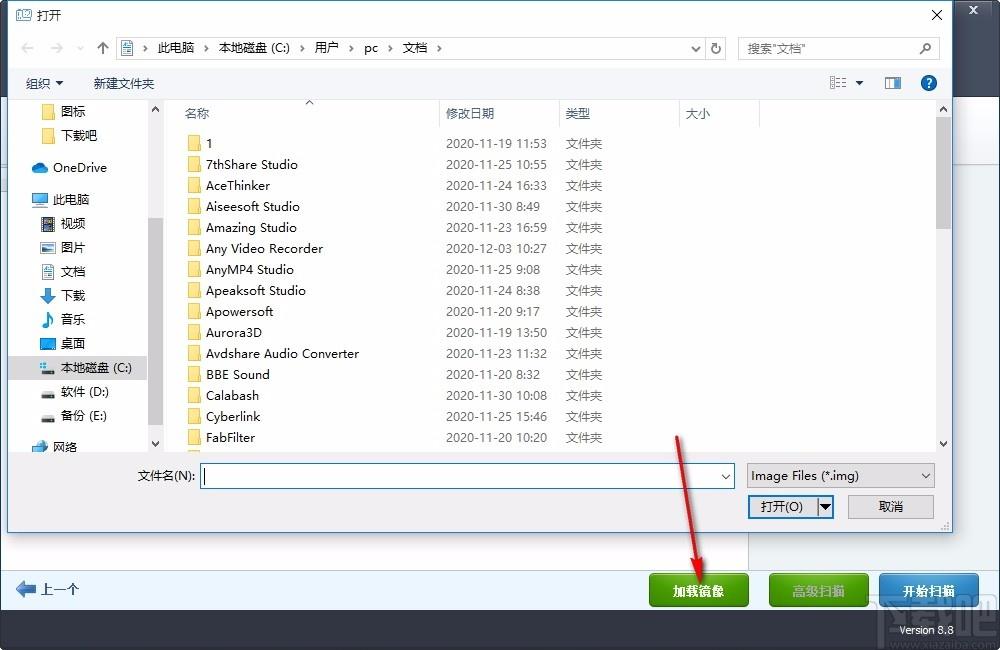Go back using the back arrow
The image size is (1000, 650).
[x=27, y=48]
